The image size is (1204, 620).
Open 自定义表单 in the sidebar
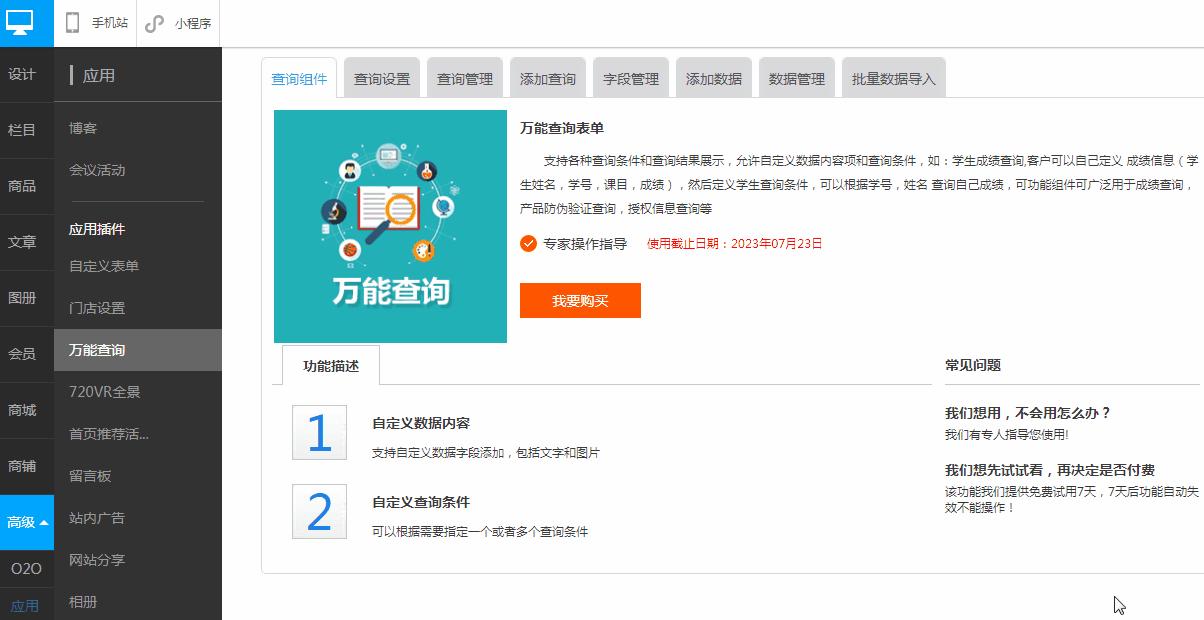pos(104,266)
